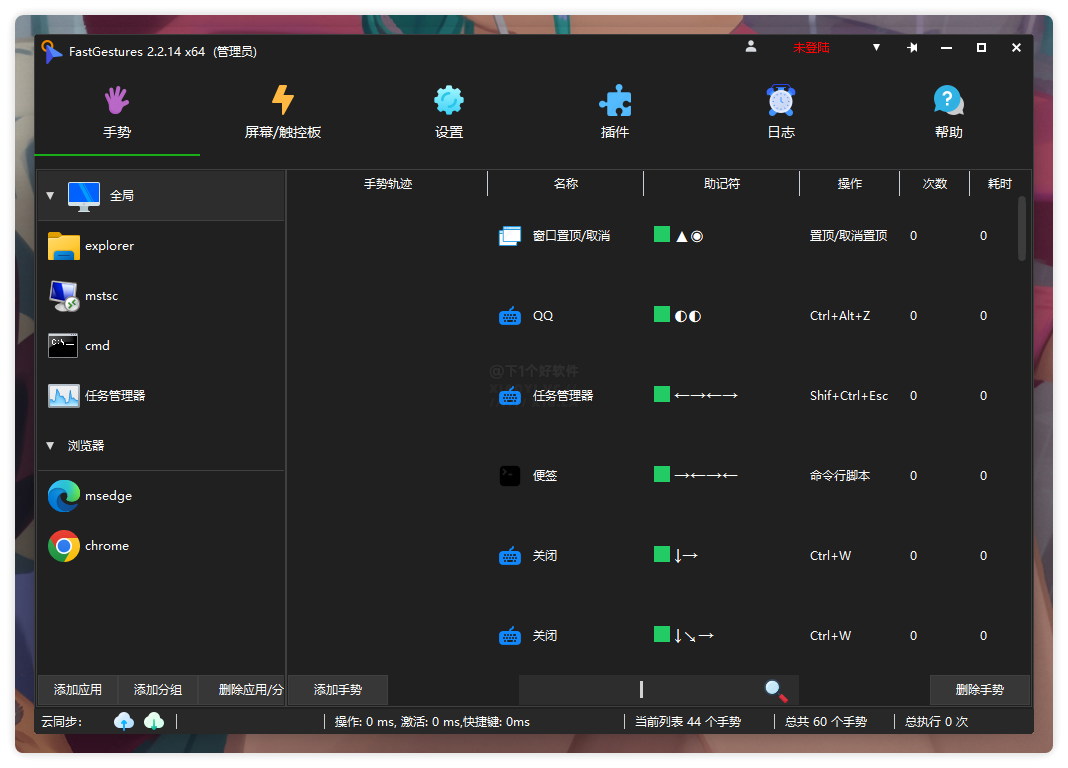Click the 窗口置顶/取消 window icon
Screen dimensions: 1068x768
click(509, 236)
